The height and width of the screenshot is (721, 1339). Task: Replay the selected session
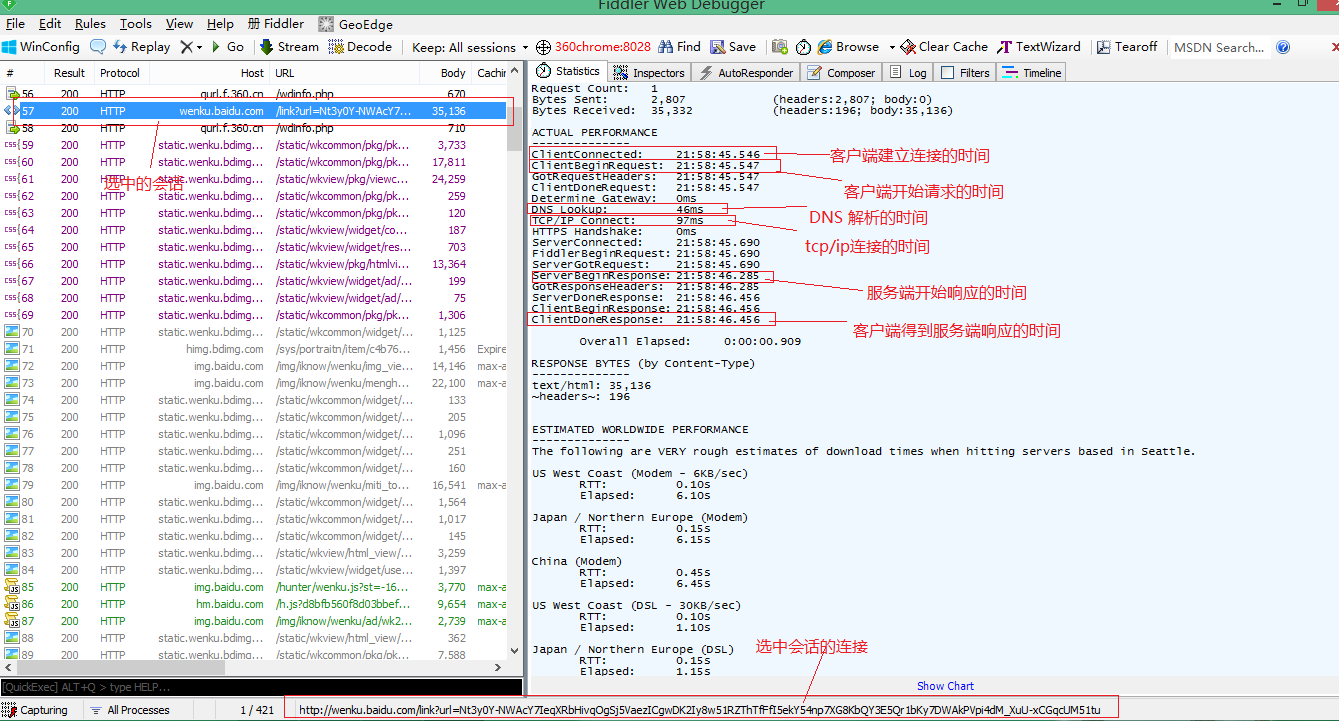tap(142, 47)
